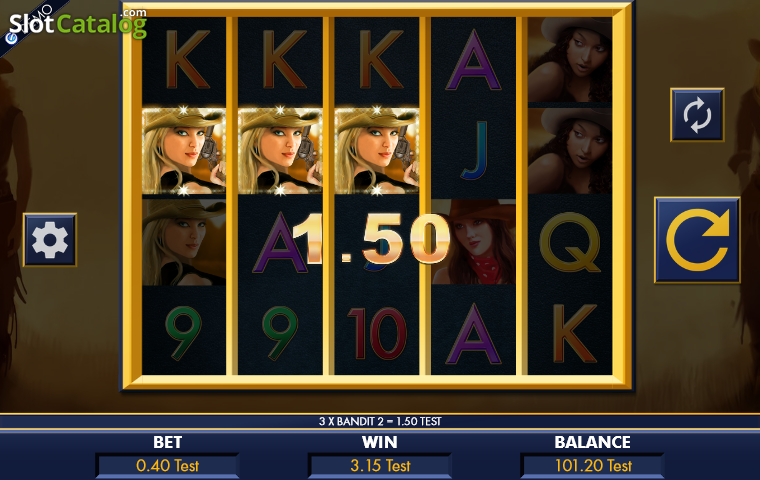
Task: Select the bet amount field showing 0.40 Test
Action: [x=167, y=466]
